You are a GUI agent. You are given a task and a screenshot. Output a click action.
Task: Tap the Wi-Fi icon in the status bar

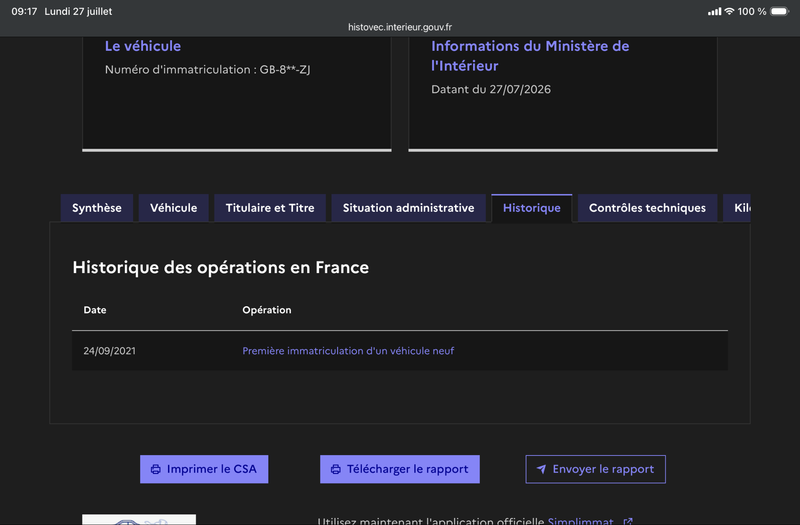coord(730,11)
